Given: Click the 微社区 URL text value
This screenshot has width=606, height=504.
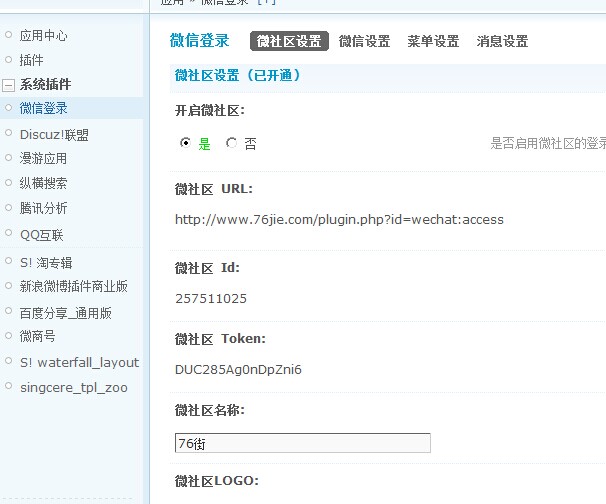Looking at the screenshot, I should pyautogui.click(x=339, y=220).
